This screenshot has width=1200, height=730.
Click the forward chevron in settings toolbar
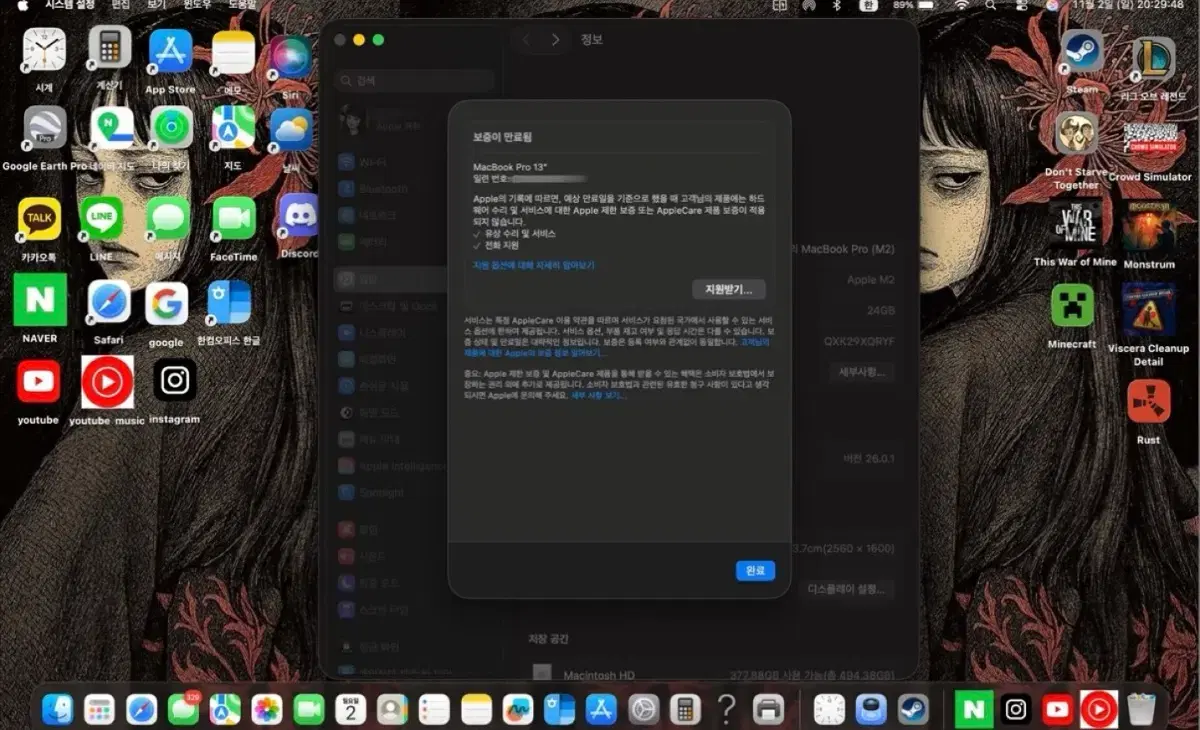(556, 40)
